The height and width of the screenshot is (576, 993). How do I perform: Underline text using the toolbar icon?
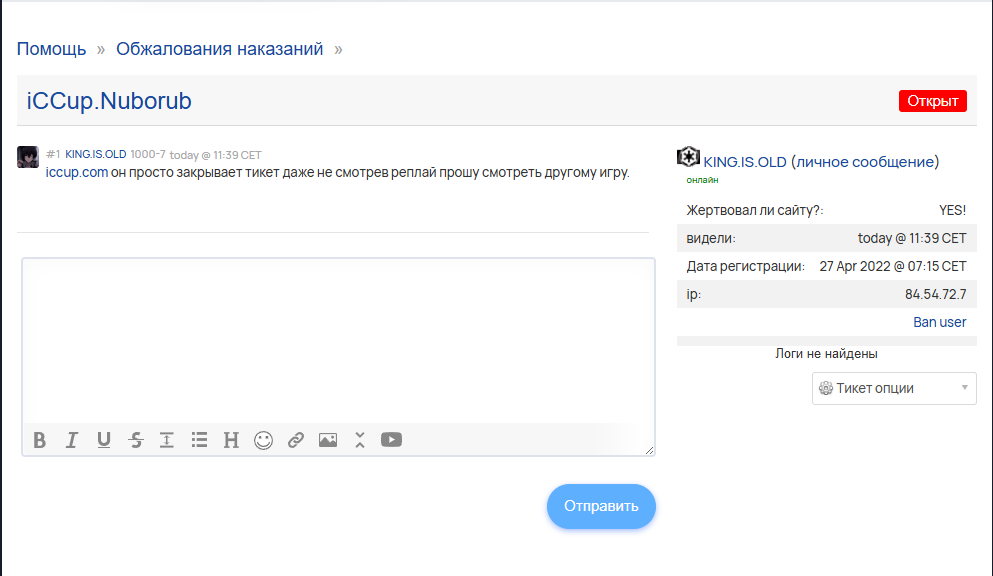[104, 440]
